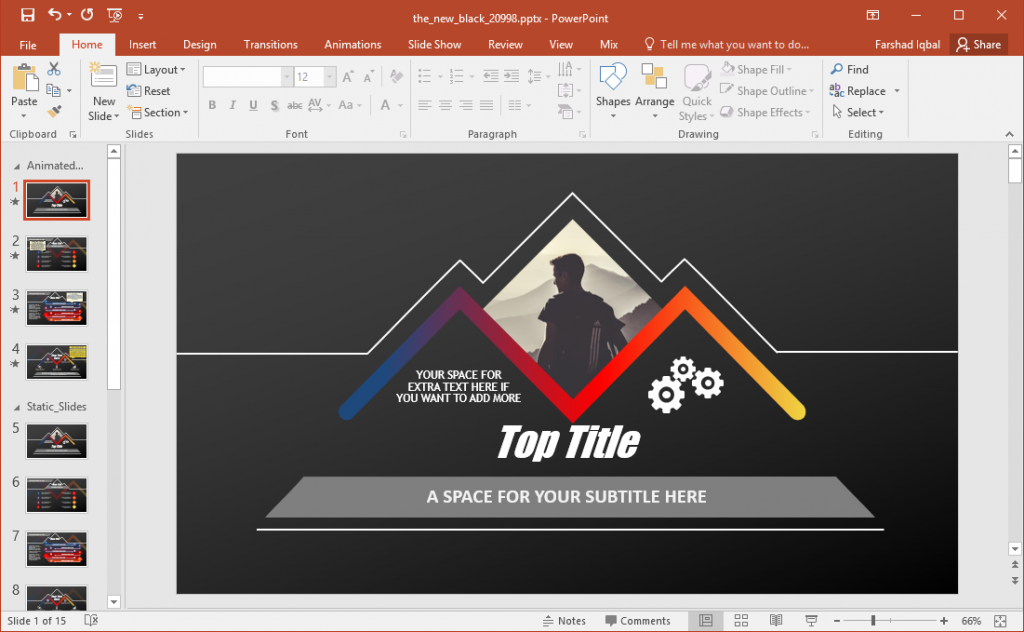
Task: Select slide 4 thumbnail in the panel
Action: click(x=57, y=362)
